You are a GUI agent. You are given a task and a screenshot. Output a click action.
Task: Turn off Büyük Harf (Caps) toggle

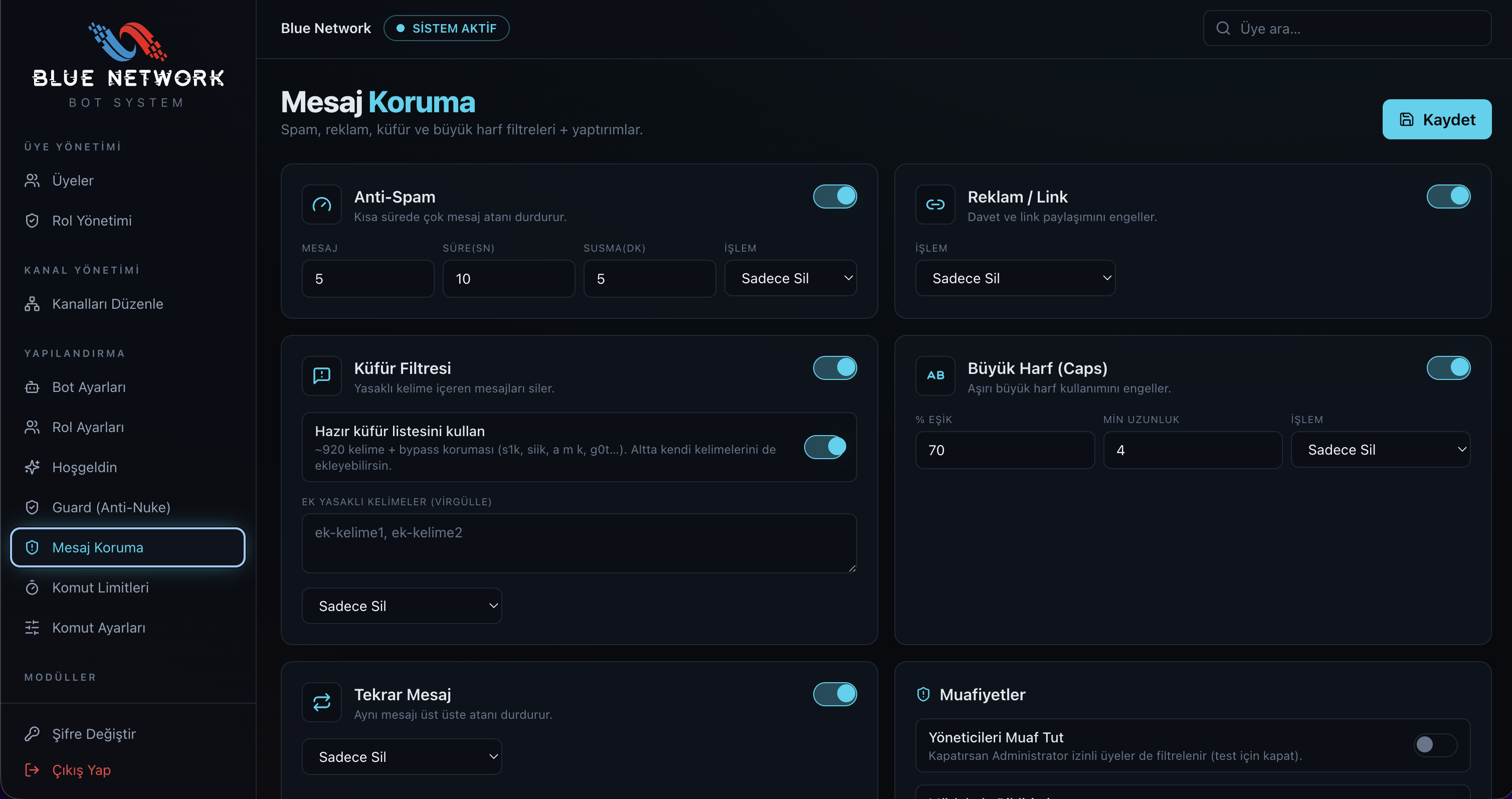pyautogui.click(x=1449, y=367)
